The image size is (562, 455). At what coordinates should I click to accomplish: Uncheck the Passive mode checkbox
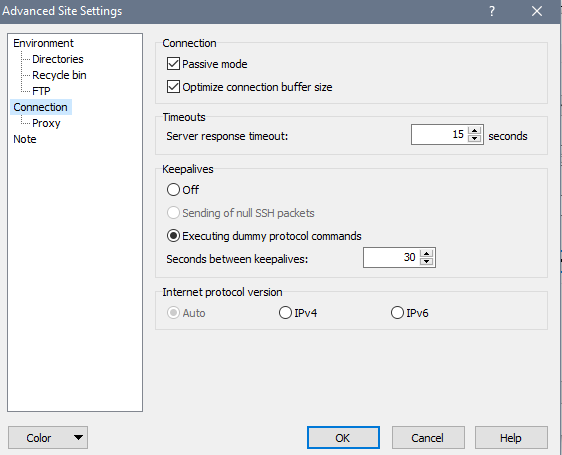[x=173, y=64]
